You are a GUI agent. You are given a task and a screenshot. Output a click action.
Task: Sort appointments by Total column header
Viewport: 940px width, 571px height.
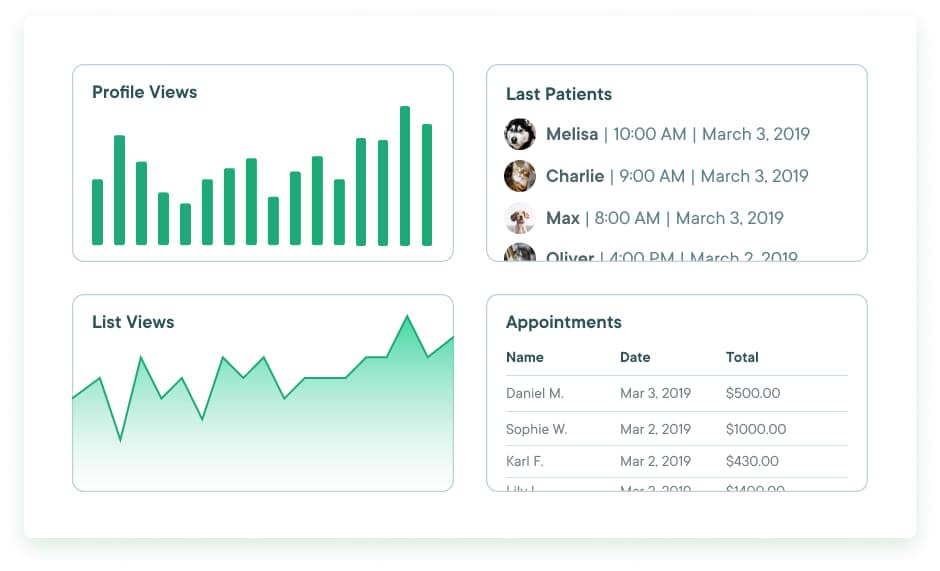(x=742, y=357)
